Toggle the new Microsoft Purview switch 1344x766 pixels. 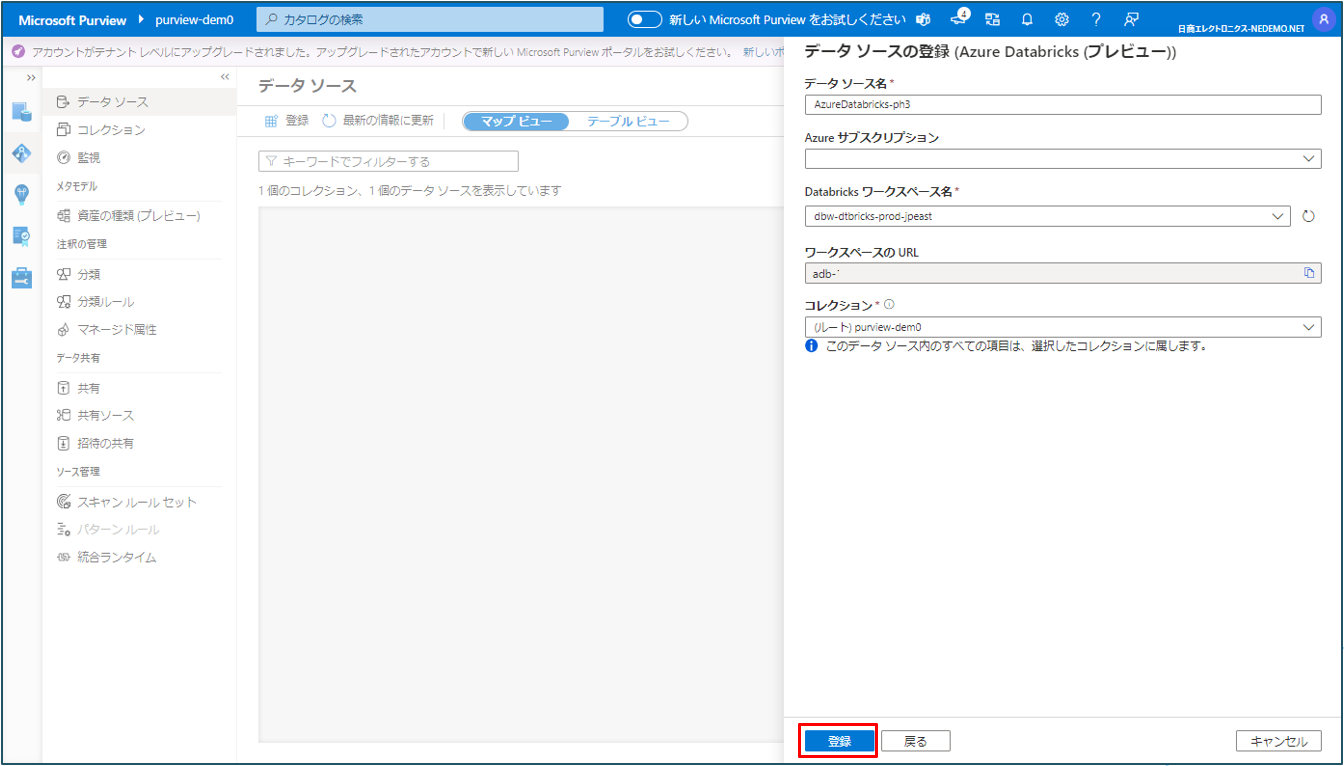tap(645, 20)
